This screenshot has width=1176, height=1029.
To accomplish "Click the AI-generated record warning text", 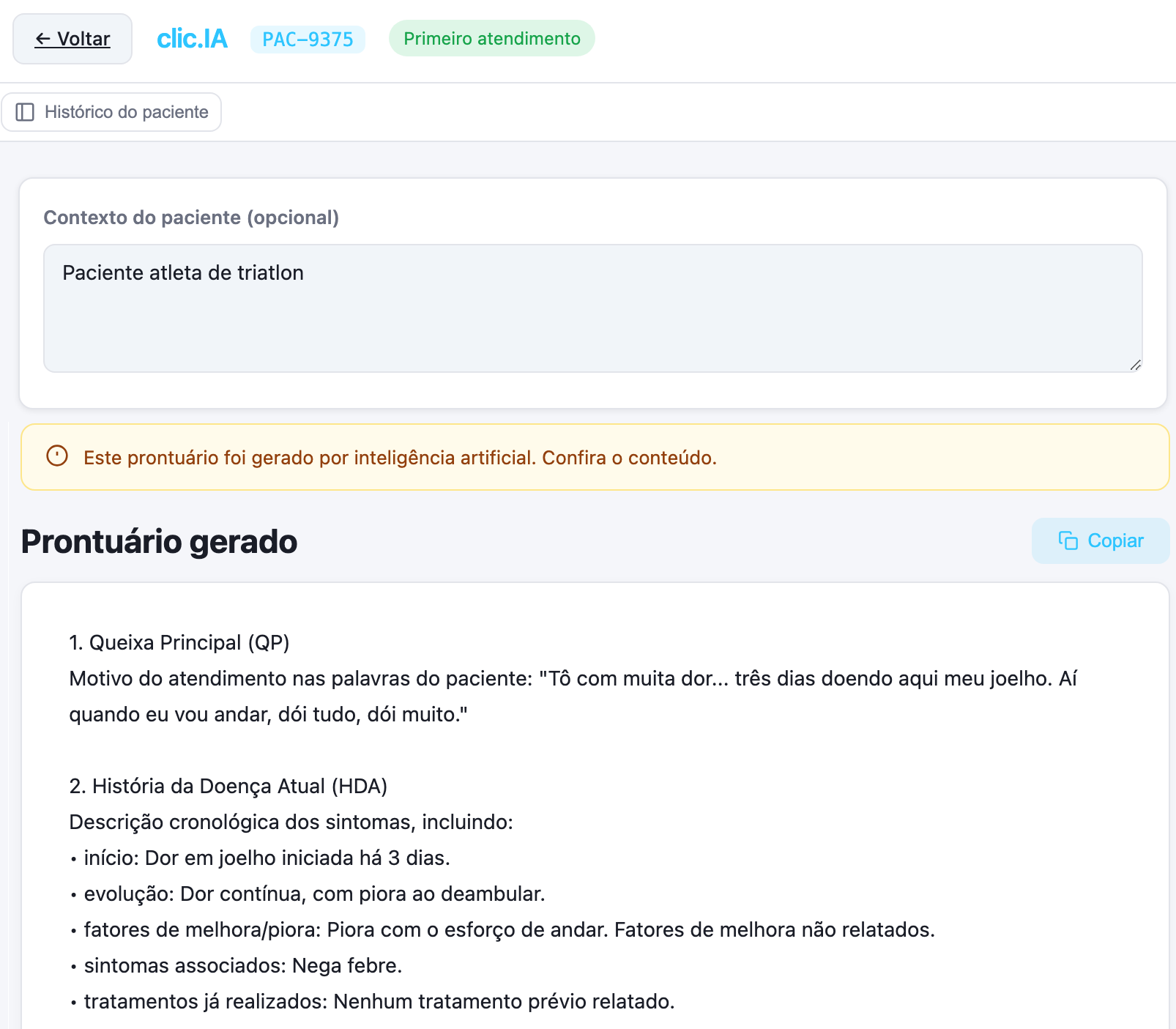I will [400, 458].
